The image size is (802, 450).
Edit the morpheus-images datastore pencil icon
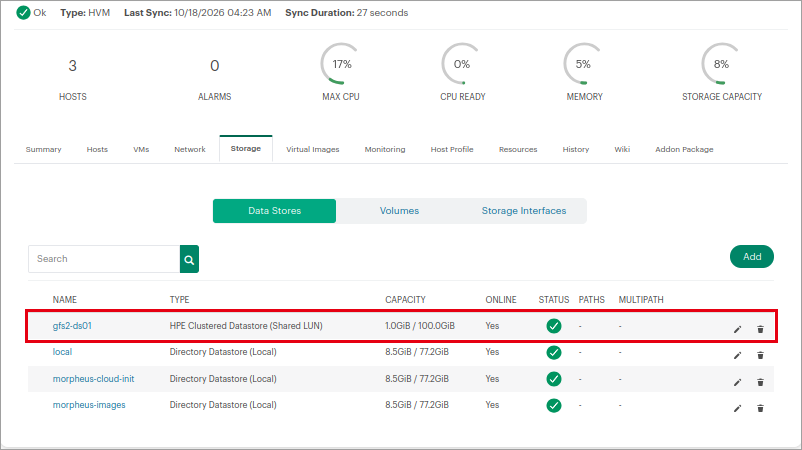[737, 408]
